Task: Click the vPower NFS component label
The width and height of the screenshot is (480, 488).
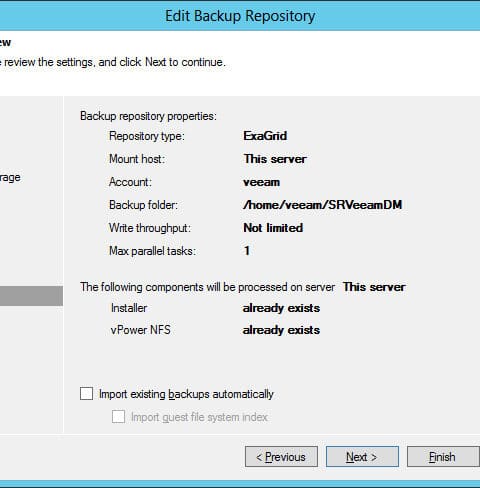Action: pos(140,330)
